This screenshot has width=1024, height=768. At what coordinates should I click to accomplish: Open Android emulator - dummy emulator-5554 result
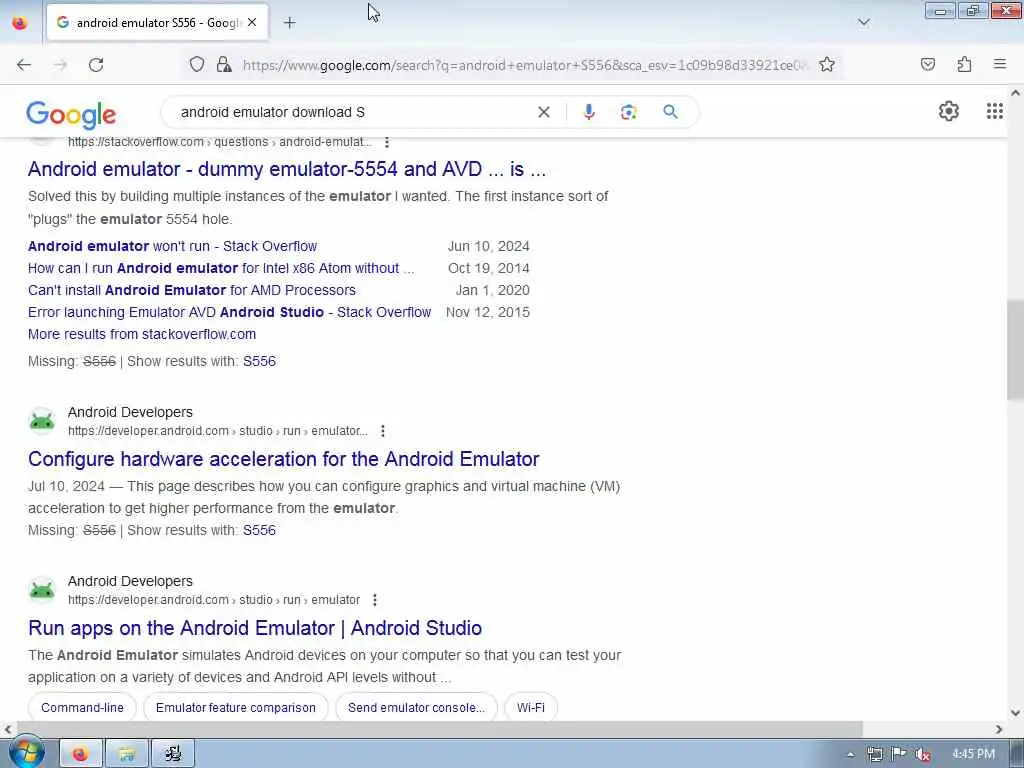(x=287, y=169)
